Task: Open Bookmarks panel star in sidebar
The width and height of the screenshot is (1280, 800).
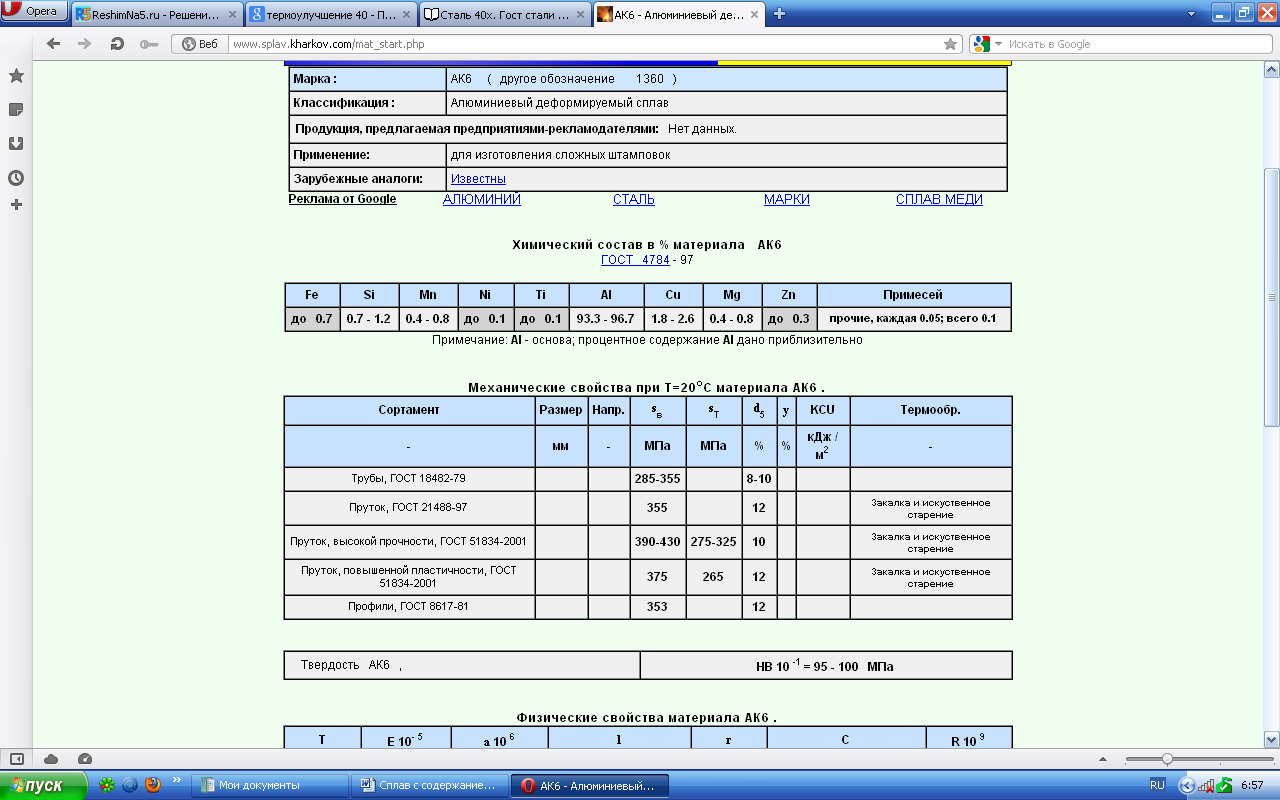Action: 16,76
